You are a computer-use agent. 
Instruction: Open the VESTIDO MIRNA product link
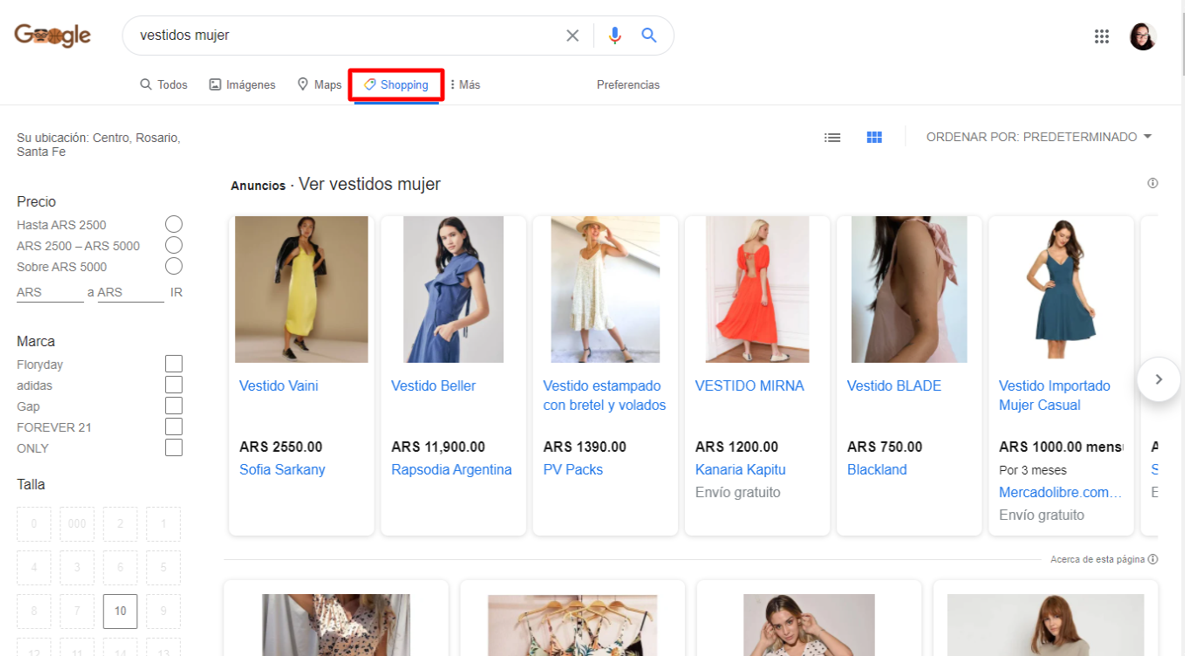pyautogui.click(x=749, y=386)
